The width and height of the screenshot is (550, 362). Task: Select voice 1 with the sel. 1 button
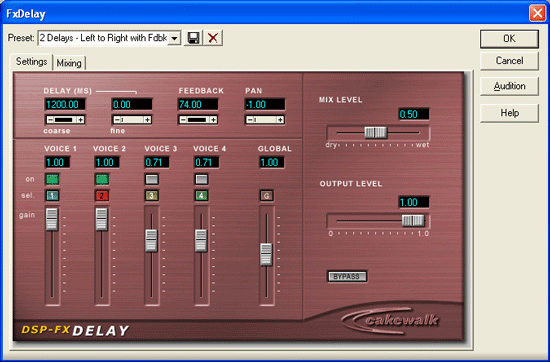[52, 196]
